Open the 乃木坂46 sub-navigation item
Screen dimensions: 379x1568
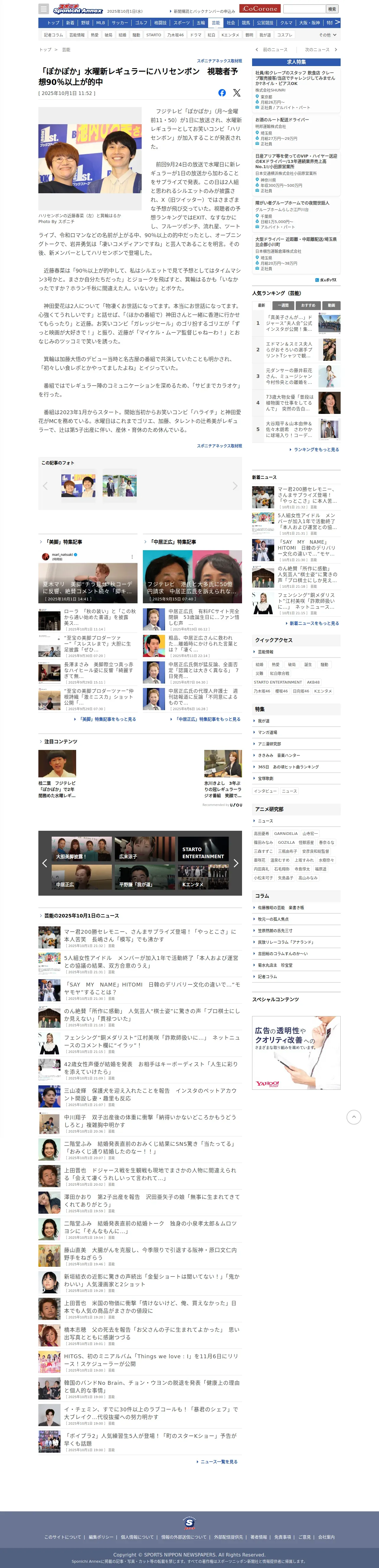tap(176, 35)
